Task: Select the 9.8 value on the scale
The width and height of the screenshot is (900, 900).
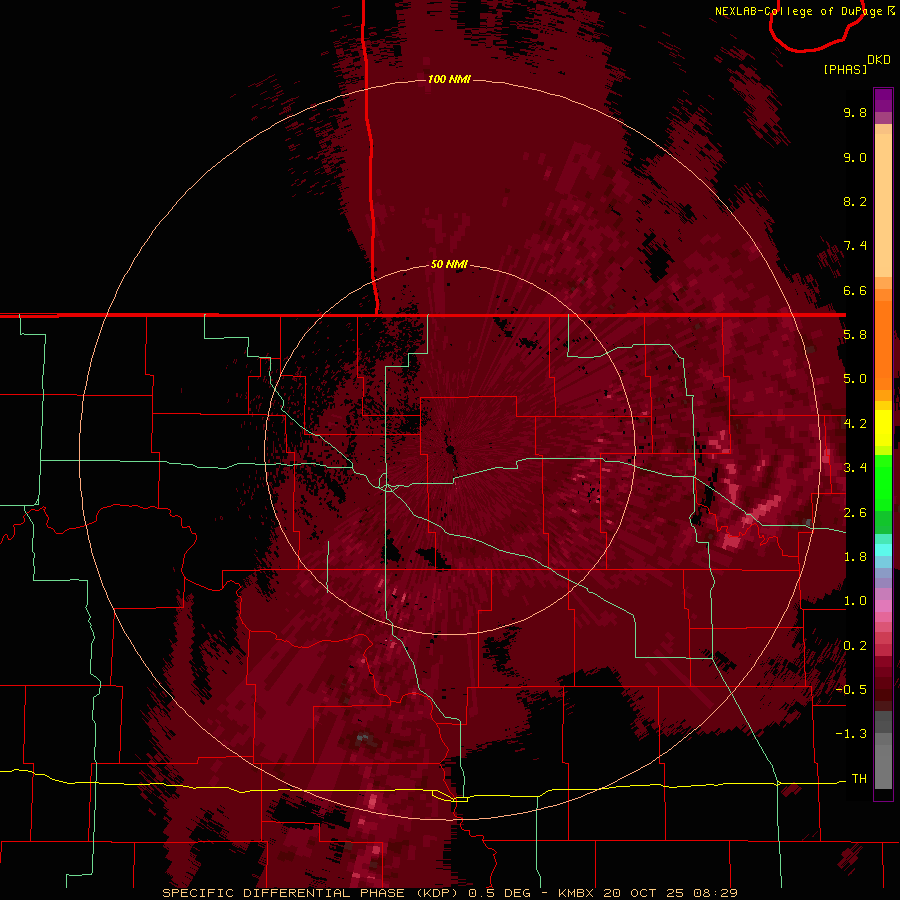Action: pos(855,112)
